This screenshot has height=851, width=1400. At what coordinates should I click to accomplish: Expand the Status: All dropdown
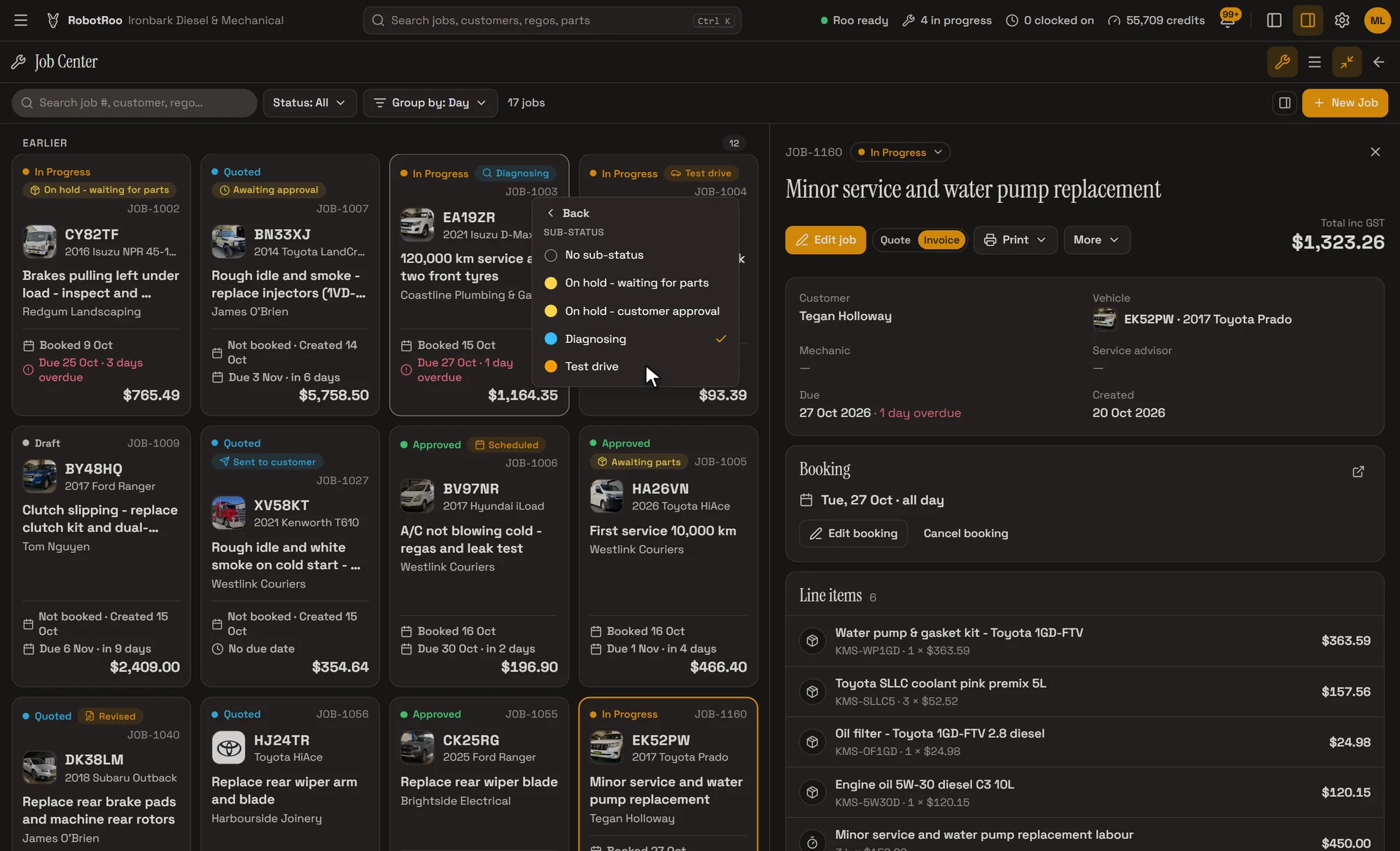[x=309, y=103]
